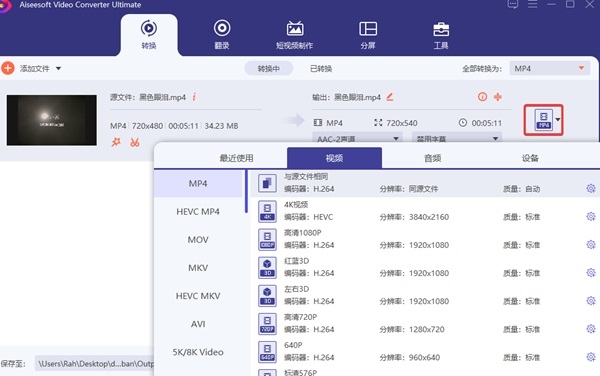The height and width of the screenshot is (376, 600).
Task: Switch to the 音频 audio tab
Action: (433, 158)
